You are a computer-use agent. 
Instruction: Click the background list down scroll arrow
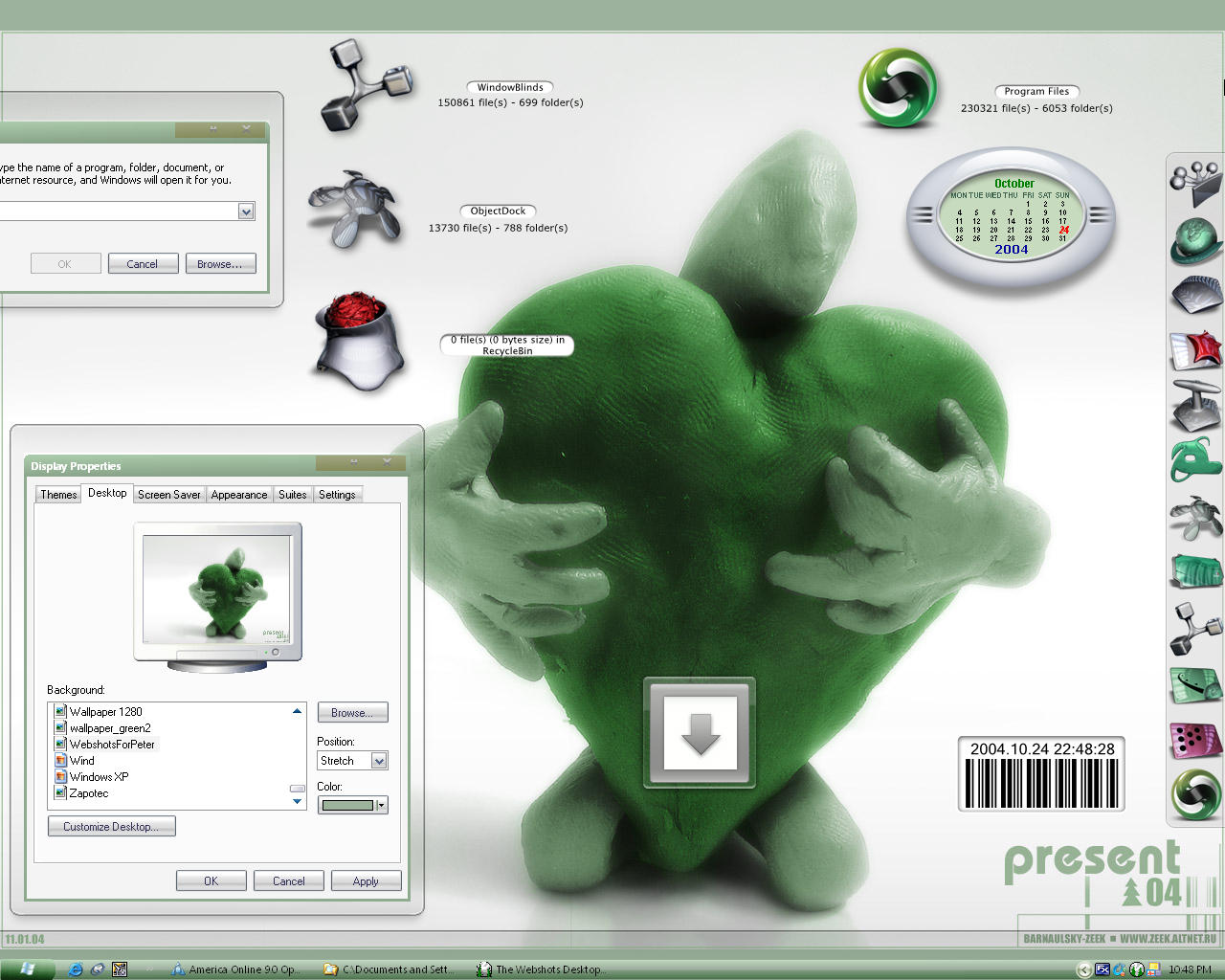click(x=297, y=802)
